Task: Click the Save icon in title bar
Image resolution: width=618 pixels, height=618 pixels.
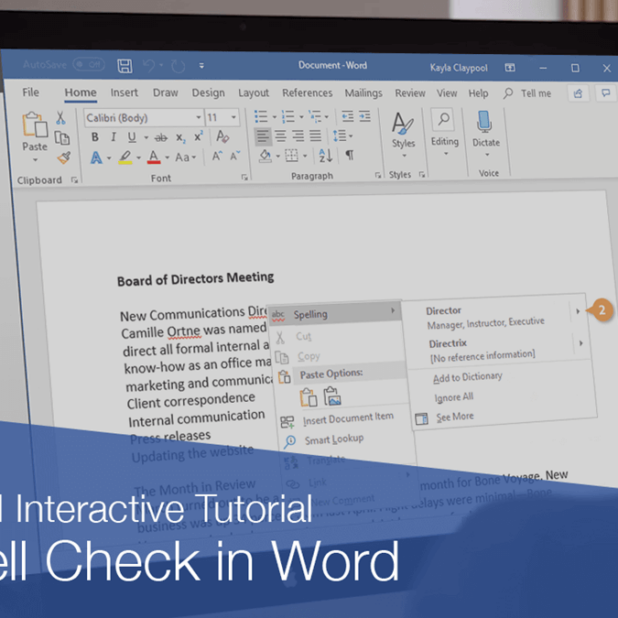Action: (125, 65)
